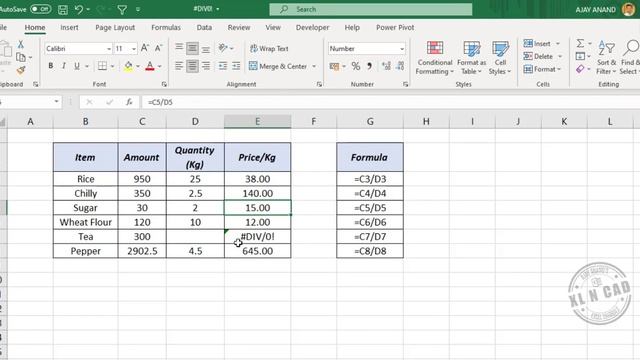Click the Decrease Indent icon
Viewport: 640px width, 360px height.
pos(223,66)
